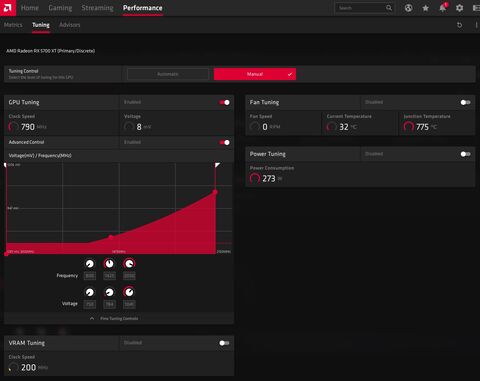Go to the Home tab
480x381 pixels.
[30, 8]
